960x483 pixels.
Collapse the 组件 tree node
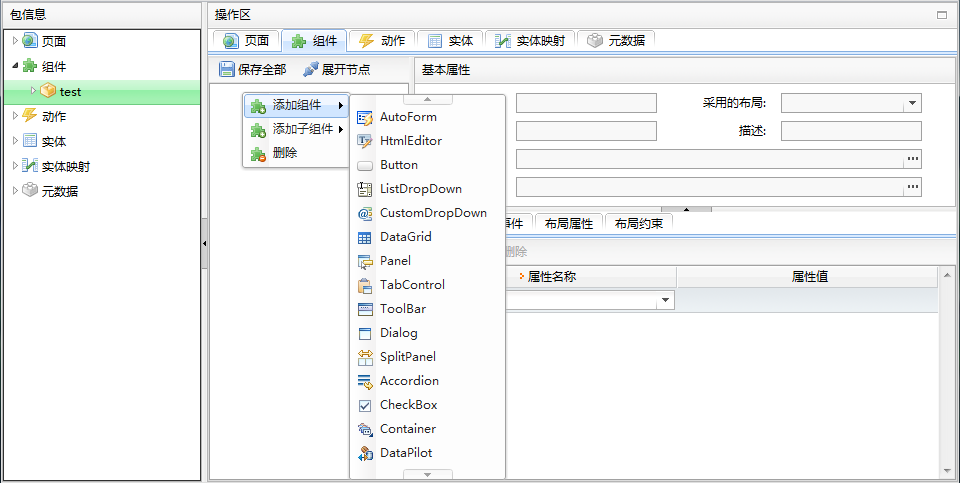click(x=15, y=66)
